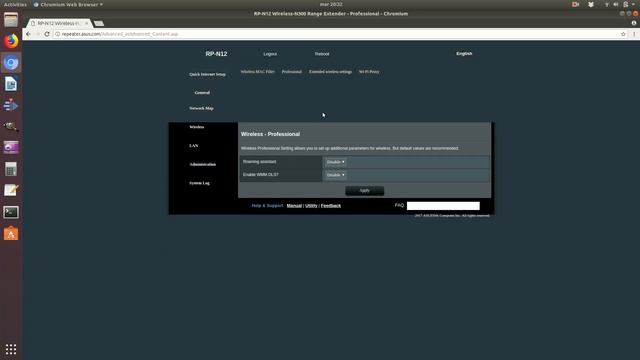Open Activities overview
640x360 pixels.
tap(15, 4)
